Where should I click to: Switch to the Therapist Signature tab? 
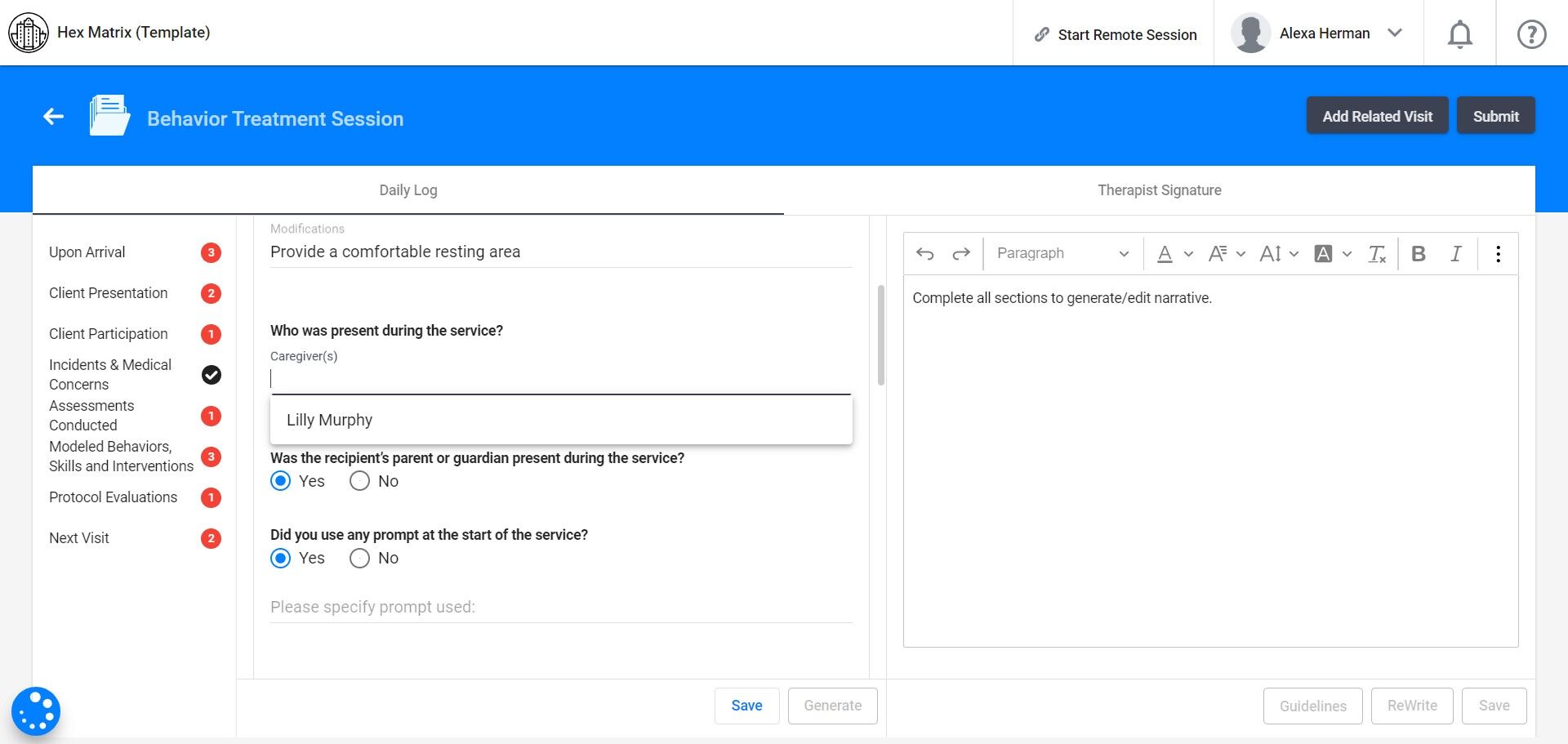1159,190
